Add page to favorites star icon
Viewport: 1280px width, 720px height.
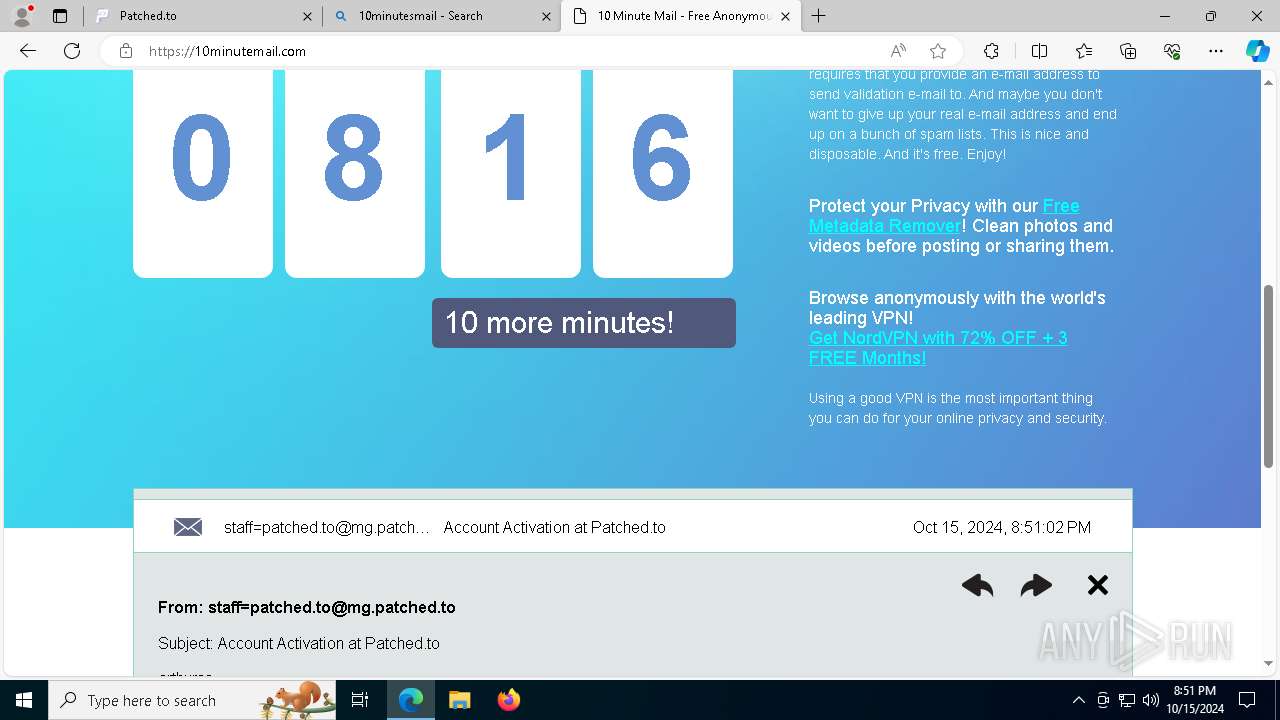(x=938, y=51)
